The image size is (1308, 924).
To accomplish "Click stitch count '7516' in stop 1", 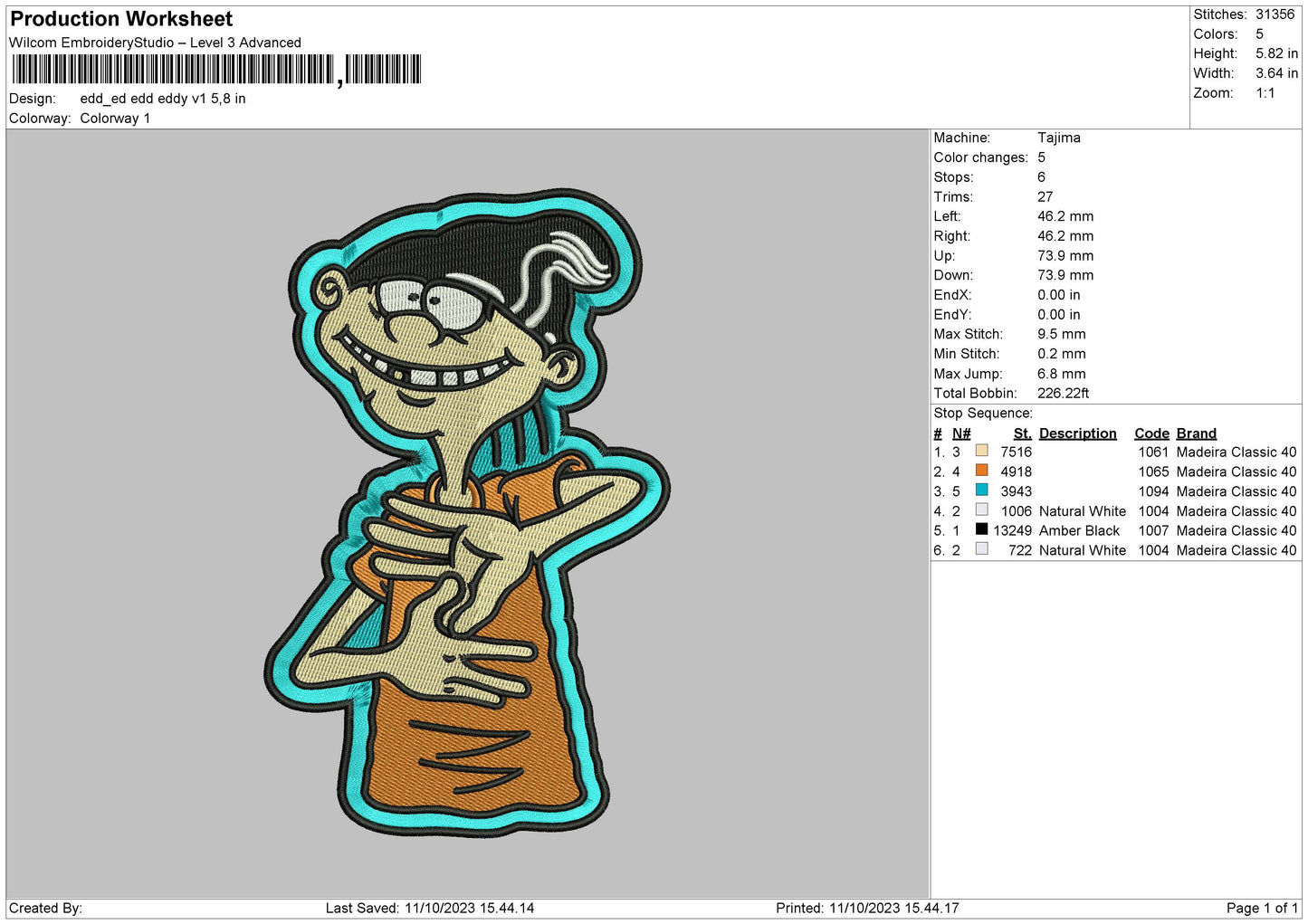I will (1016, 452).
